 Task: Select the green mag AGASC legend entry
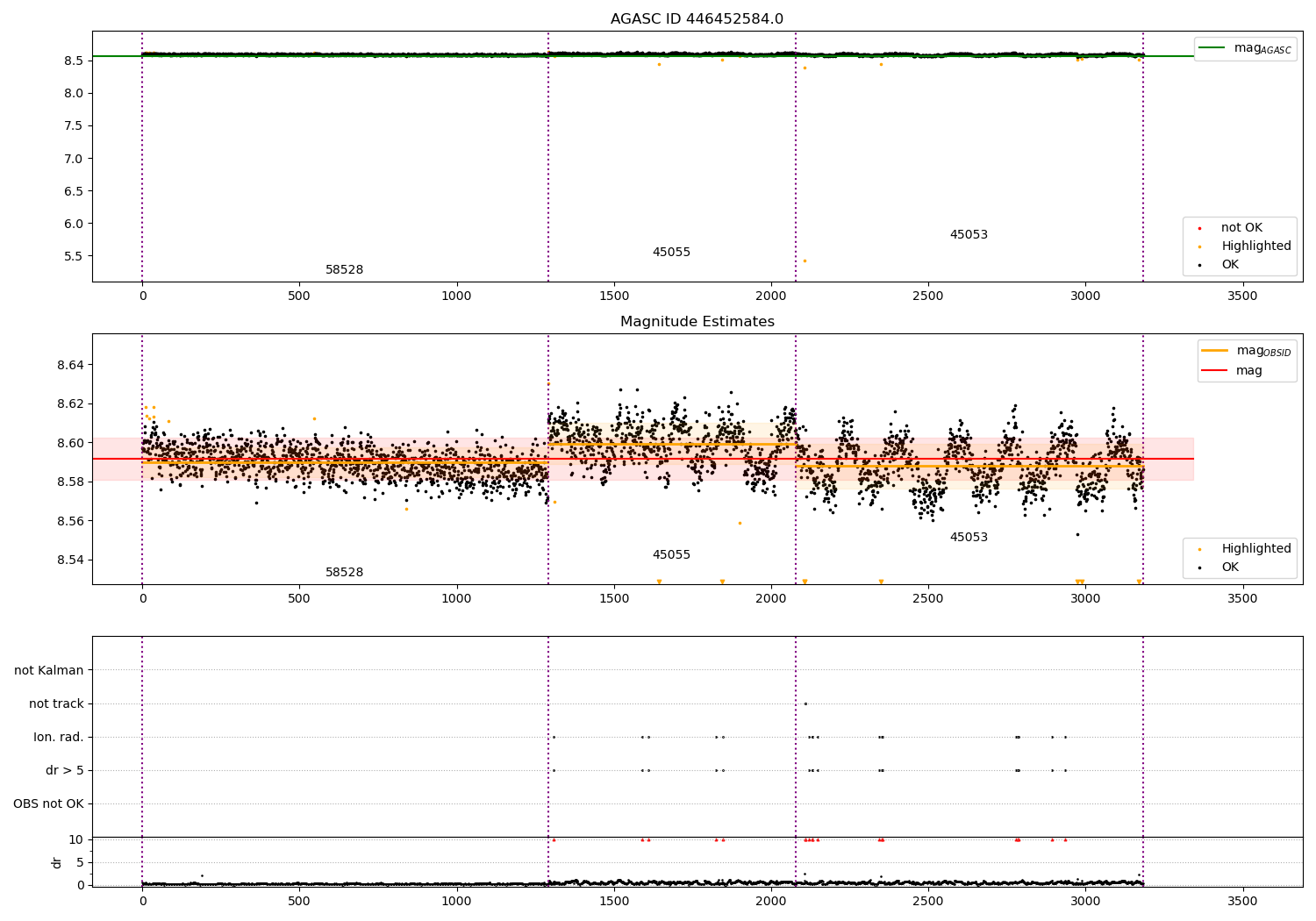[x=1245, y=48]
